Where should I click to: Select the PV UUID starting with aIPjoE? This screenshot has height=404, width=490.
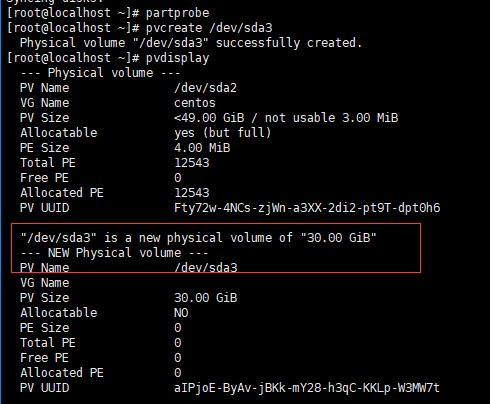[307, 388]
